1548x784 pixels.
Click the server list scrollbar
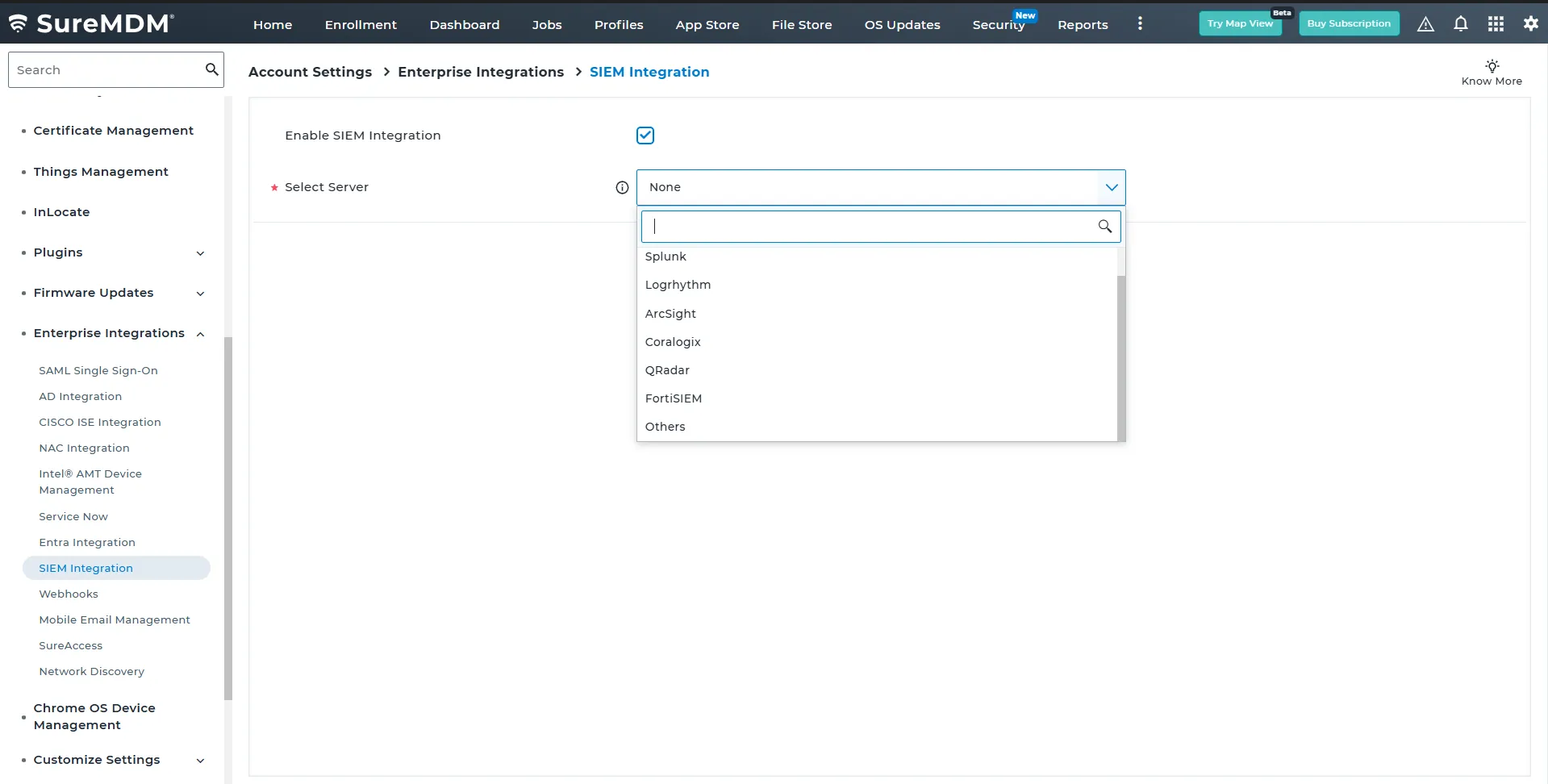(x=1121, y=358)
